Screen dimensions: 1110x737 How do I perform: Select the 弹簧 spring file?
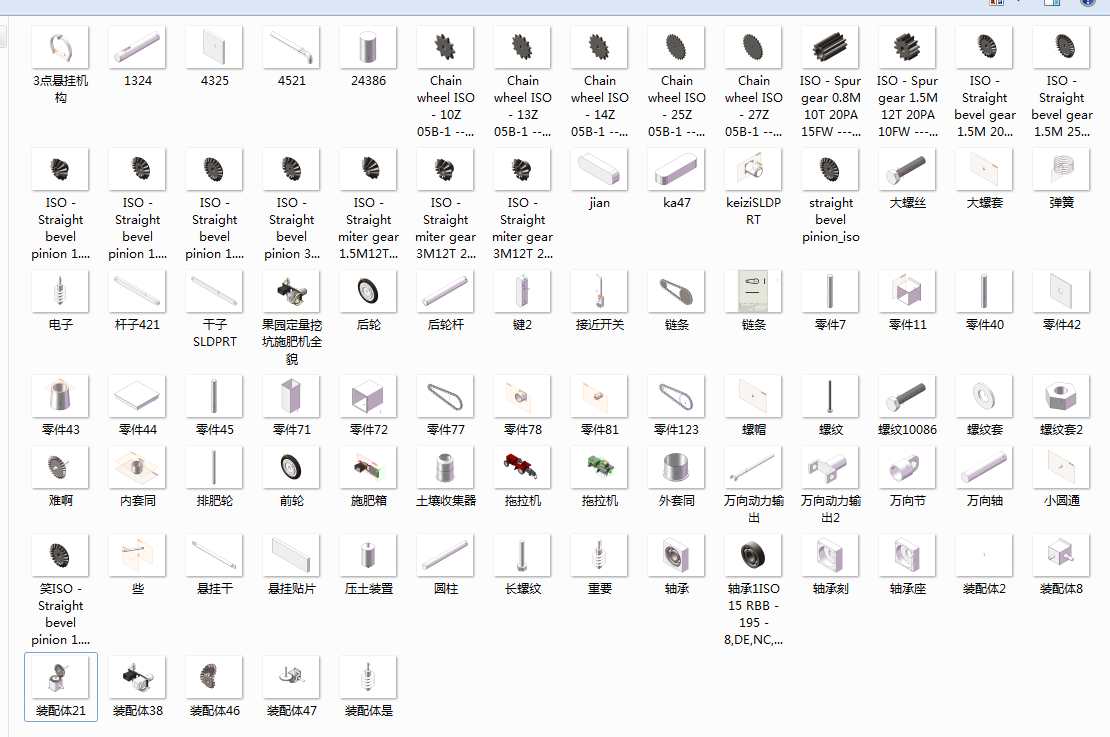click(x=1061, y=170)
